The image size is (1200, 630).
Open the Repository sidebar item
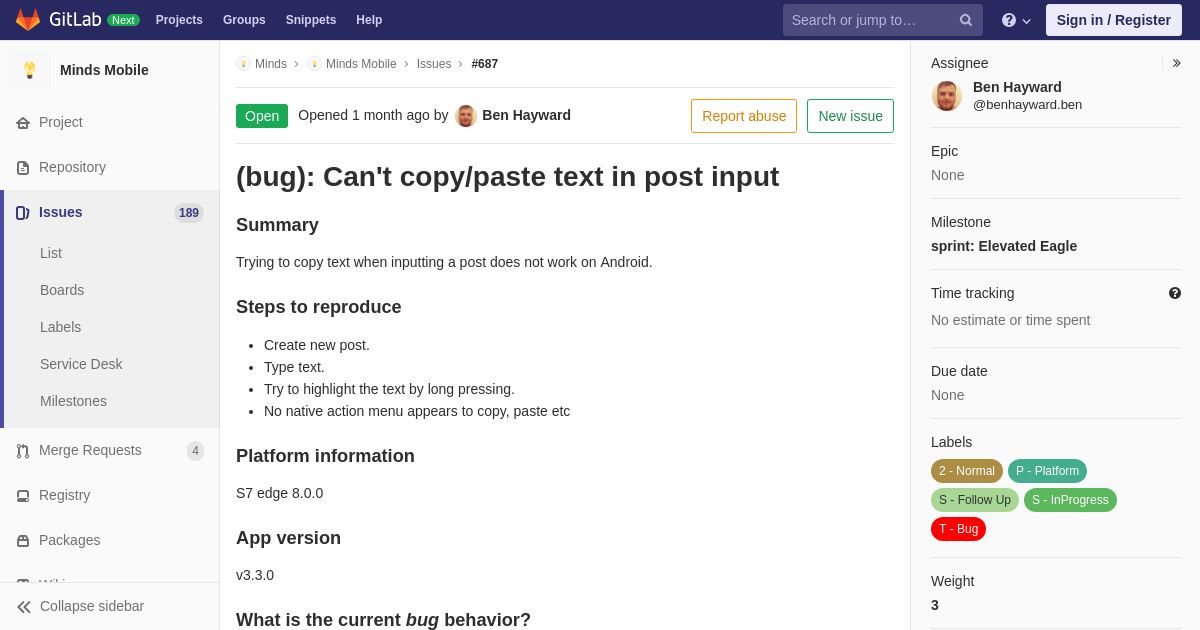[110, 167]
